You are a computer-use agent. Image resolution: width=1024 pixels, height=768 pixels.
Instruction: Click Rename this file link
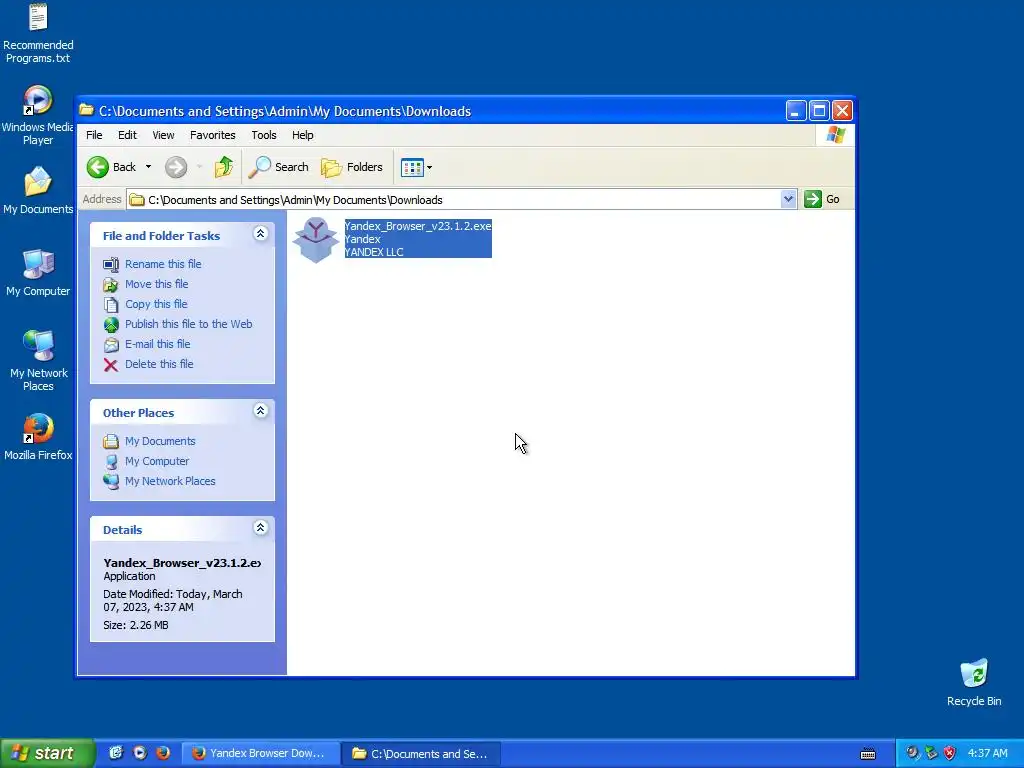point(163,264)
